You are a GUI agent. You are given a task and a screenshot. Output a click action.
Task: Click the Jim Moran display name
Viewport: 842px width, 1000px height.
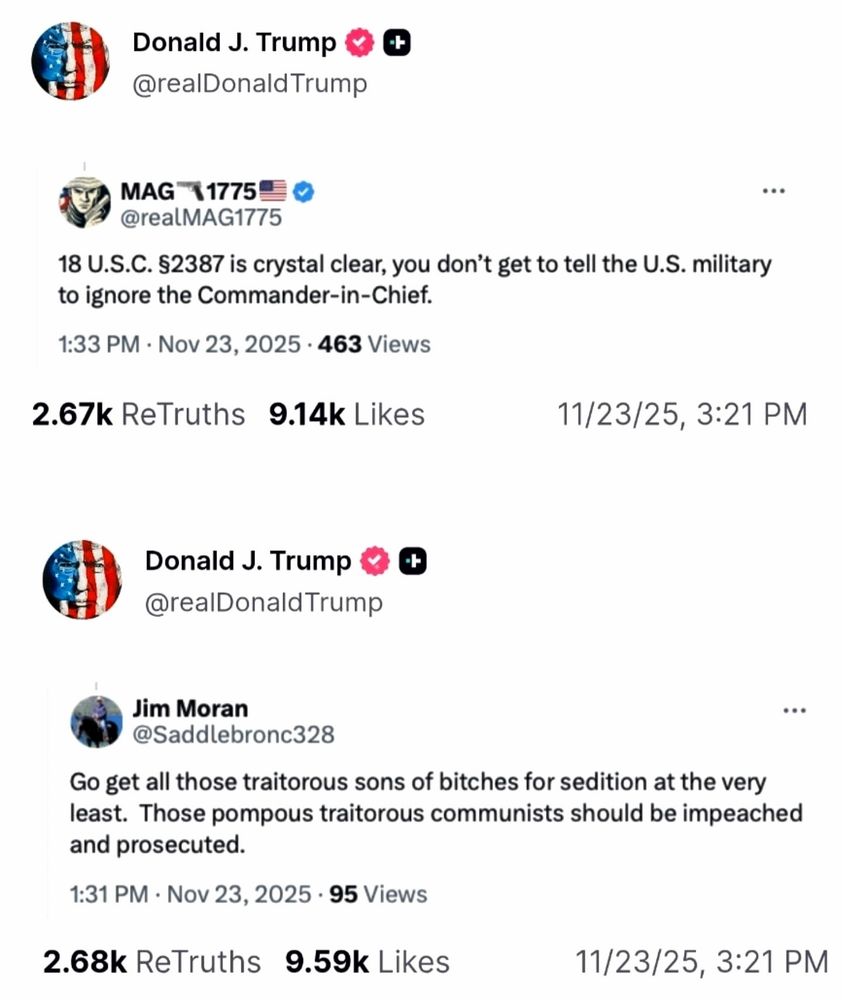[x=190, y=709]
